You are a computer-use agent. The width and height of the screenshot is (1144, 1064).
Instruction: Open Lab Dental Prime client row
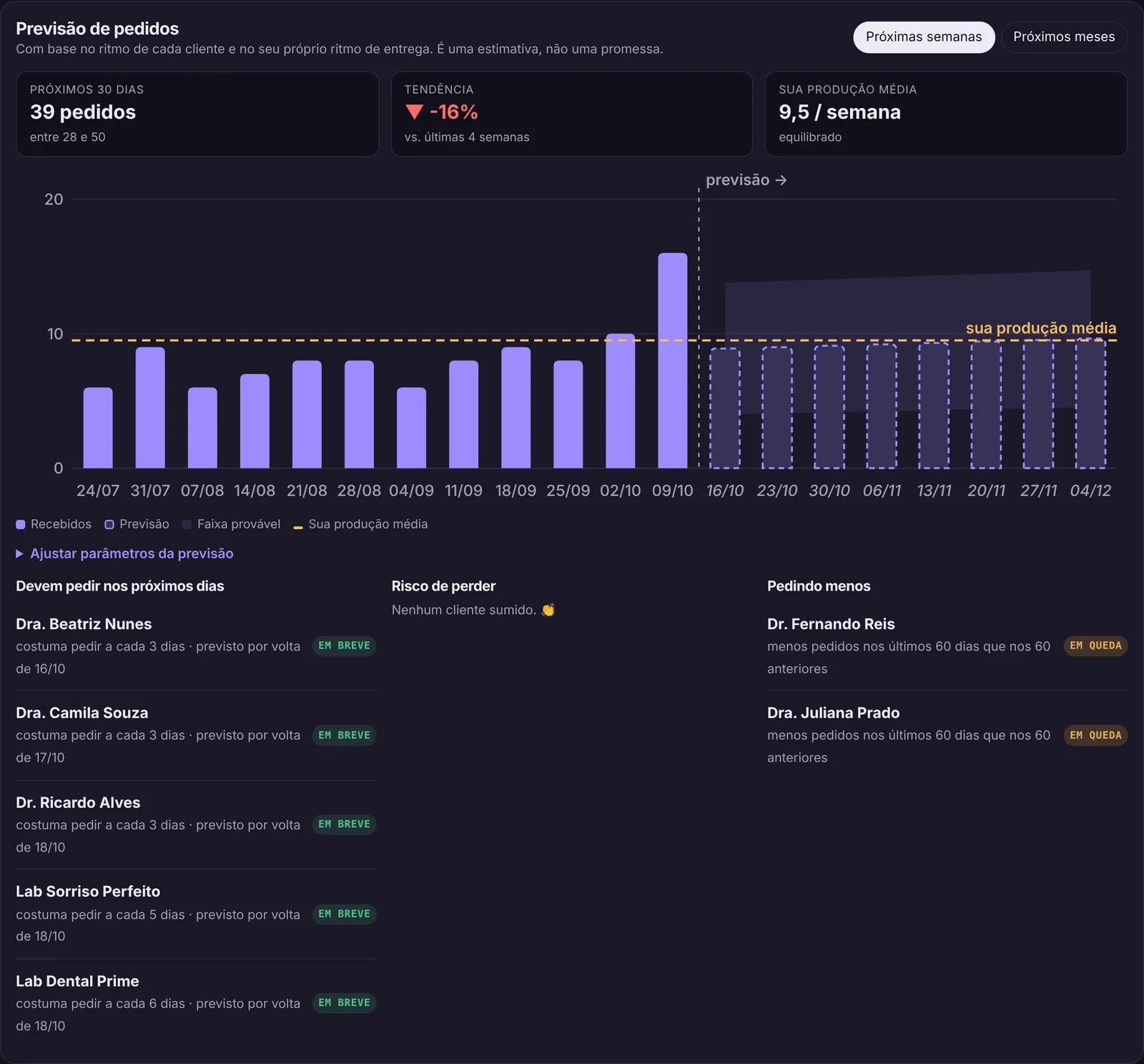click(196, 1003)
